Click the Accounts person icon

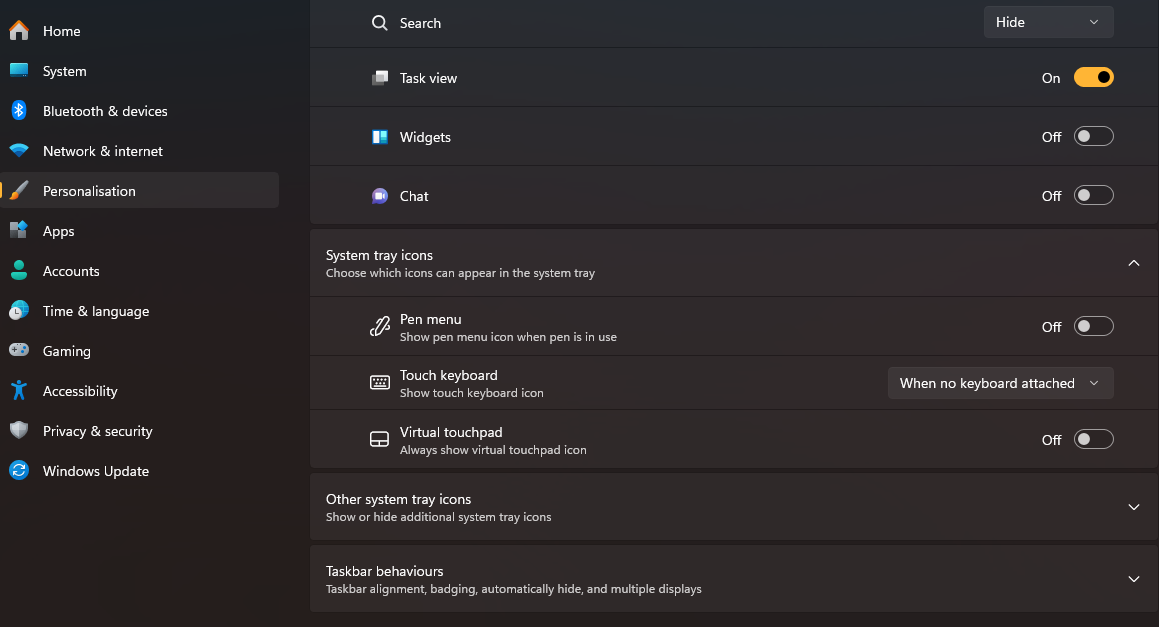[x=18, y=271]
